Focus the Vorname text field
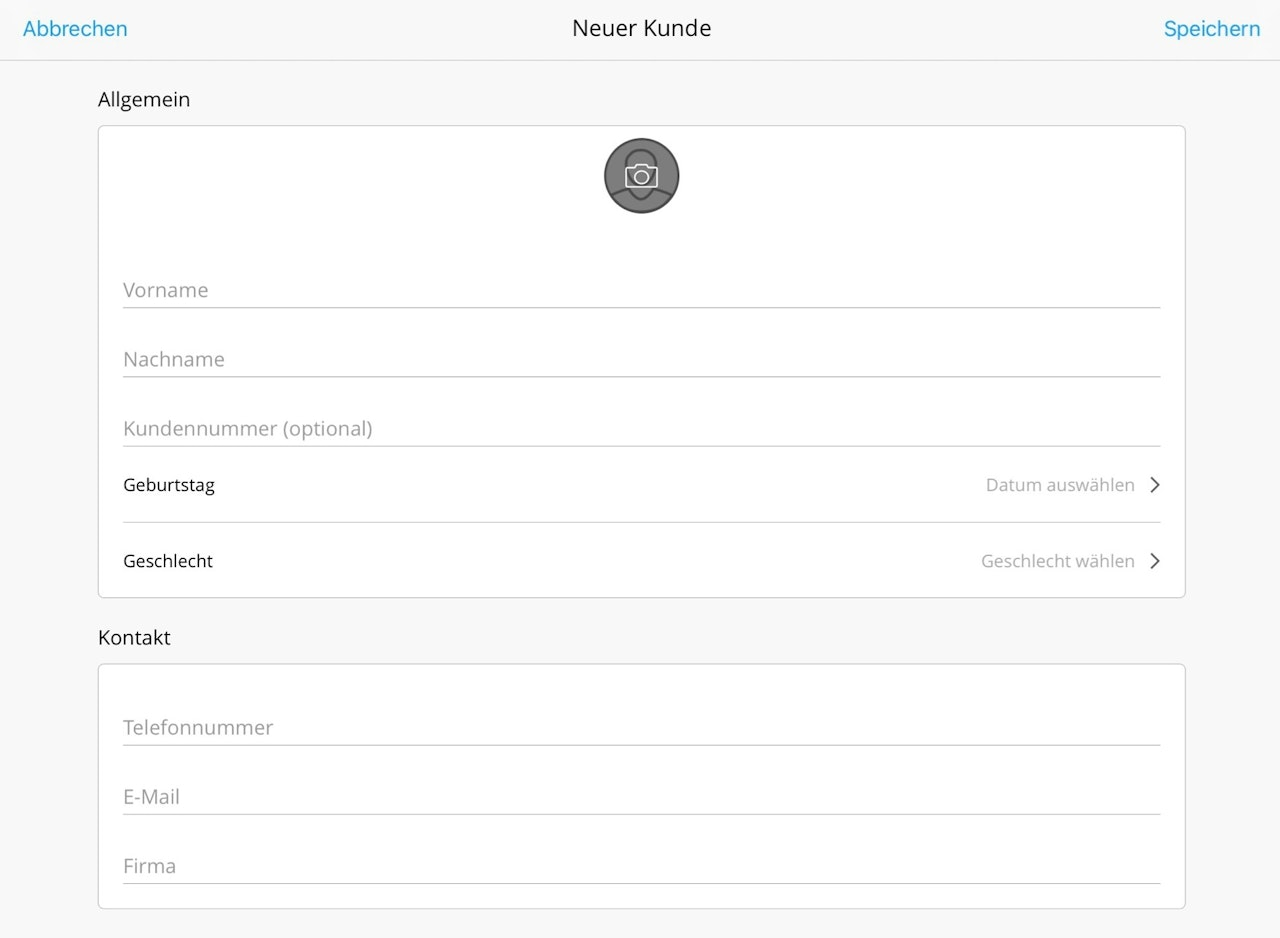This screenshot has height=938, width=1280. coord(641,290)
